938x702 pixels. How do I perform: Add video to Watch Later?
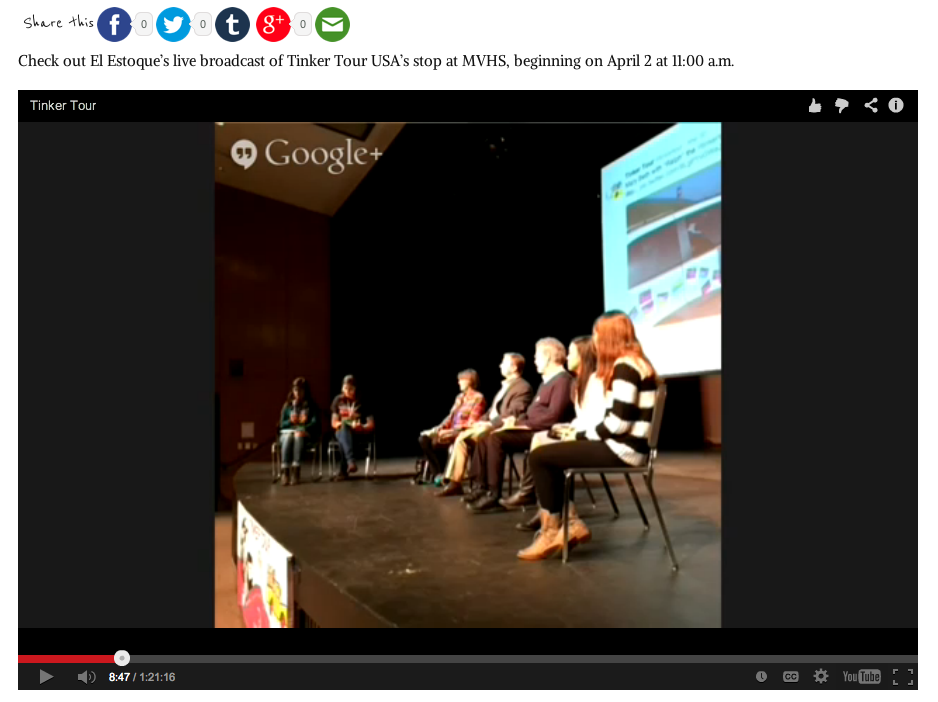click(x=761, y=677)
